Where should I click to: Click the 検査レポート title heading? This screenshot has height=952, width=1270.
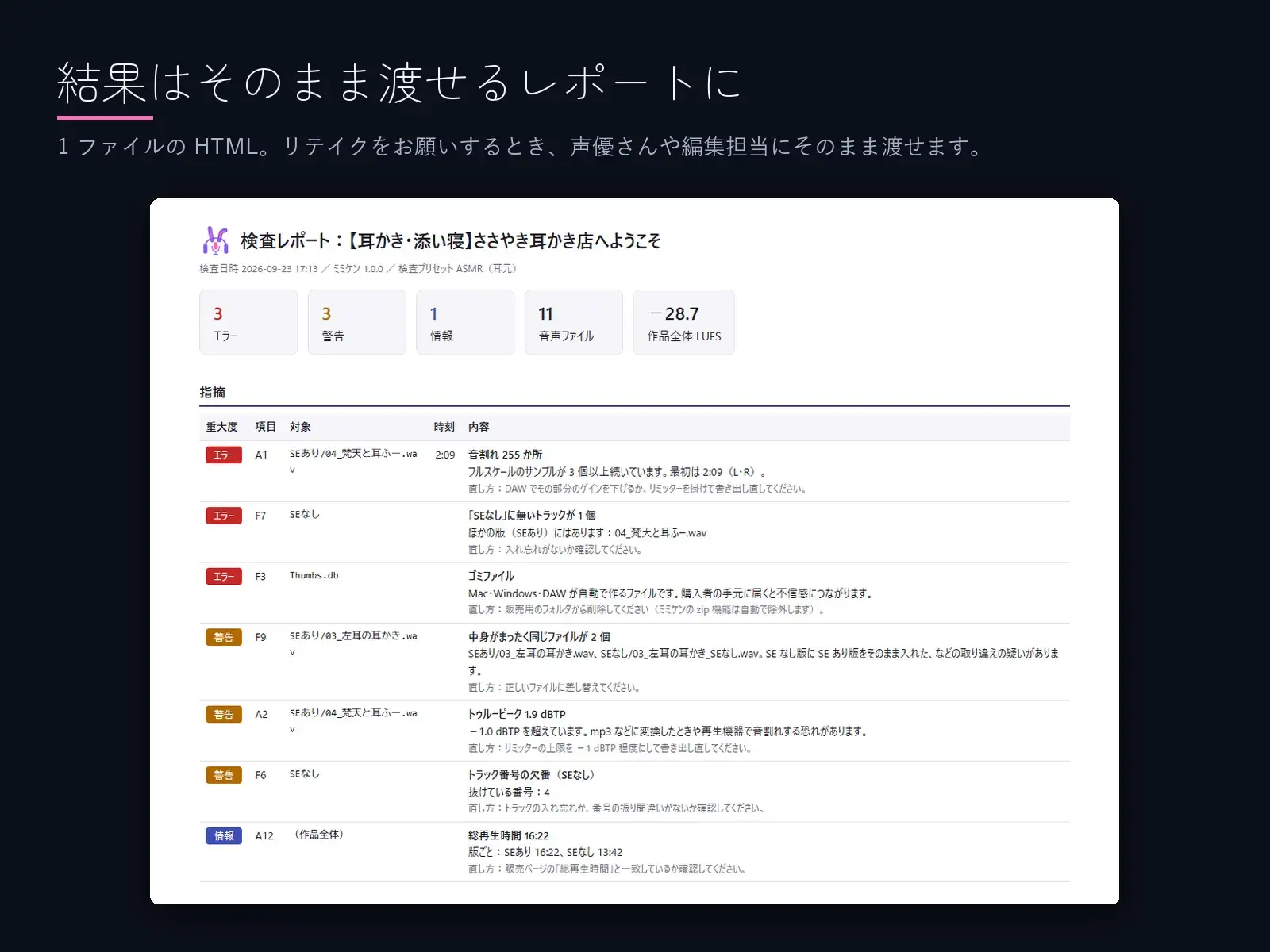click(x=450, y=240)
